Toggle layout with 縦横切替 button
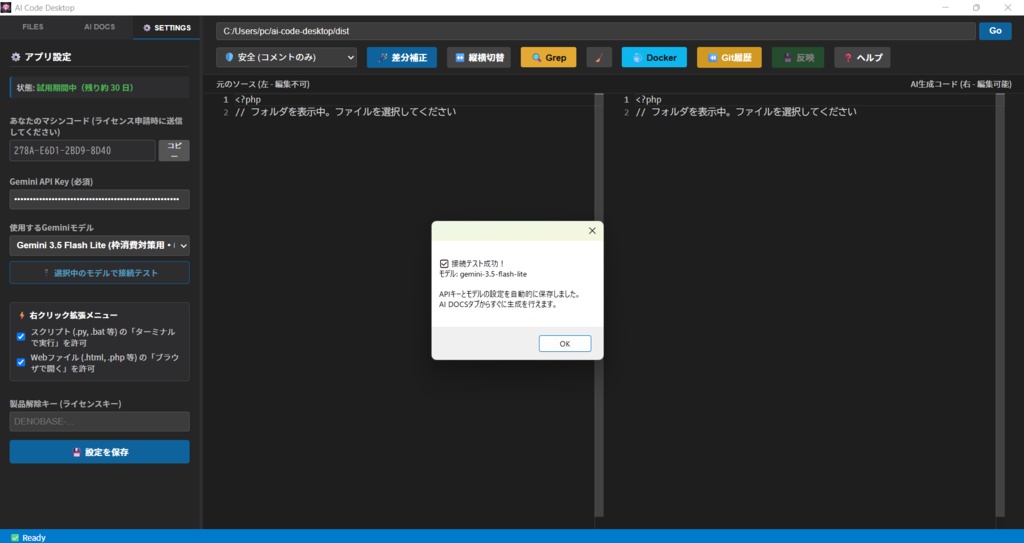The height and width of the screenshot is (543, 1024). click(479, 58)
